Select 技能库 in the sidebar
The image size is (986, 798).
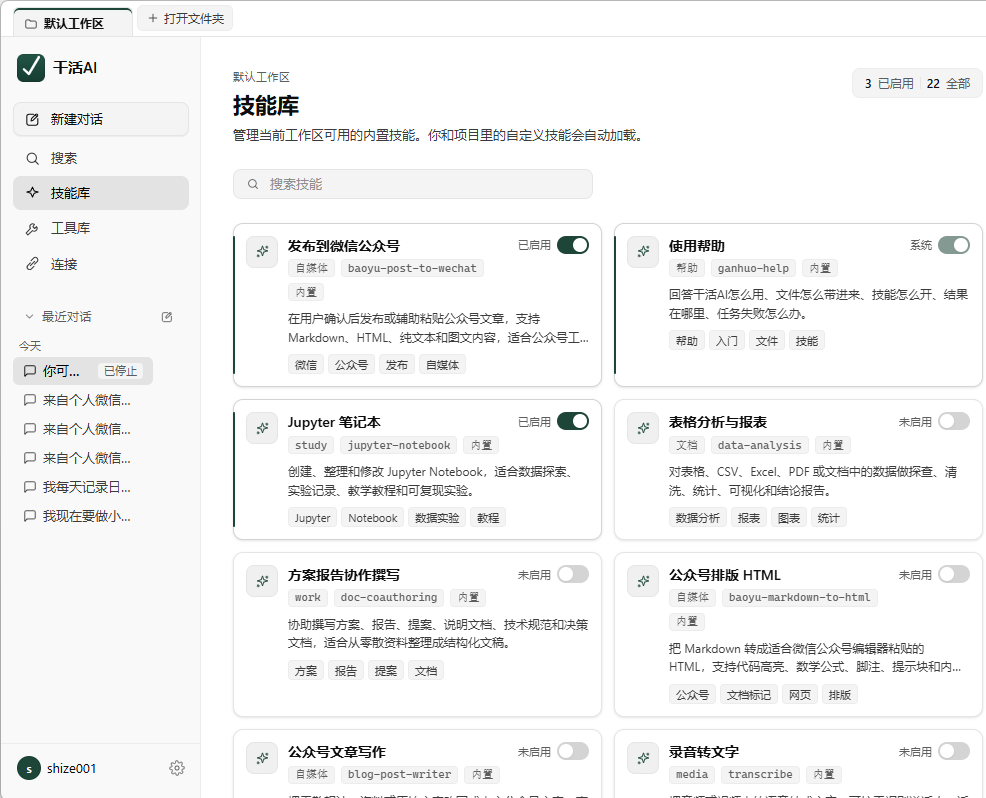click(x=101, y=193)
